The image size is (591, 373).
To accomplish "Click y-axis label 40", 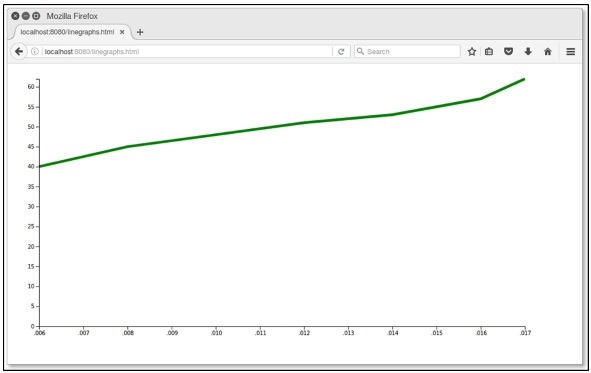I will point(31,167).
